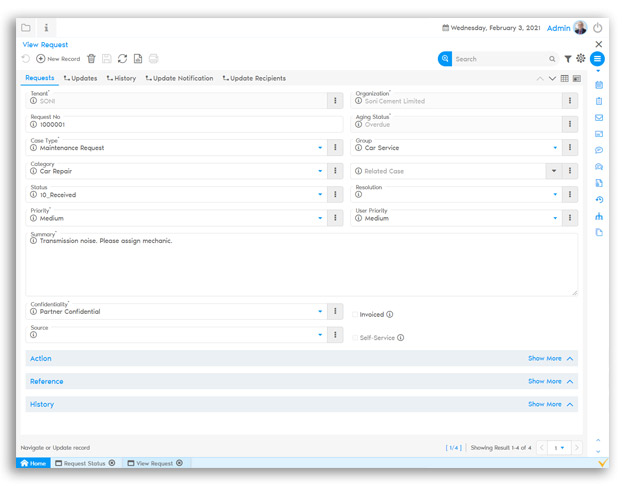Open the Case Type dropdown
The height and width of the screenshot is (486, 624).
(x=320, y=148)
